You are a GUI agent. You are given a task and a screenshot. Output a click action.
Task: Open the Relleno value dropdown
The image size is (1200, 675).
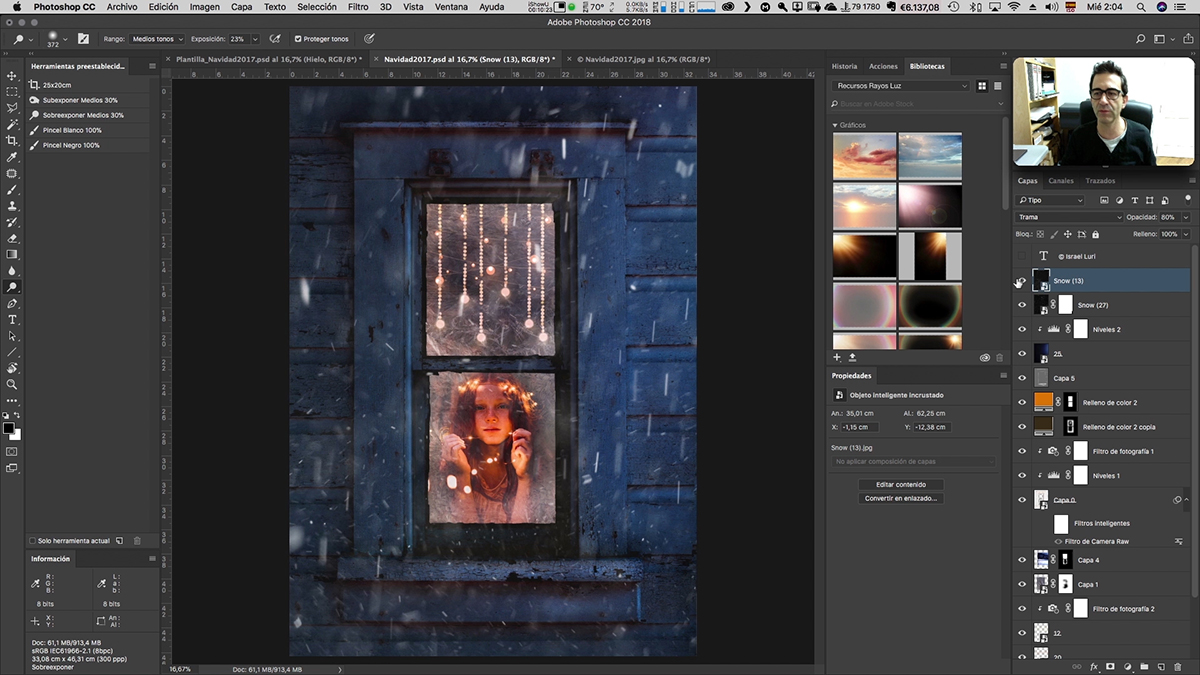coord(1186,234)
